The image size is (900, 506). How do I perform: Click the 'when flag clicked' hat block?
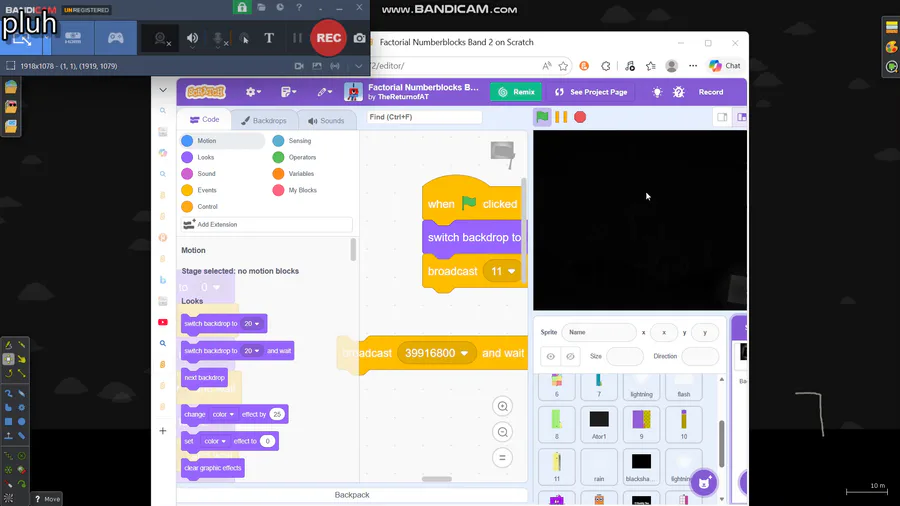pos(472,199)
